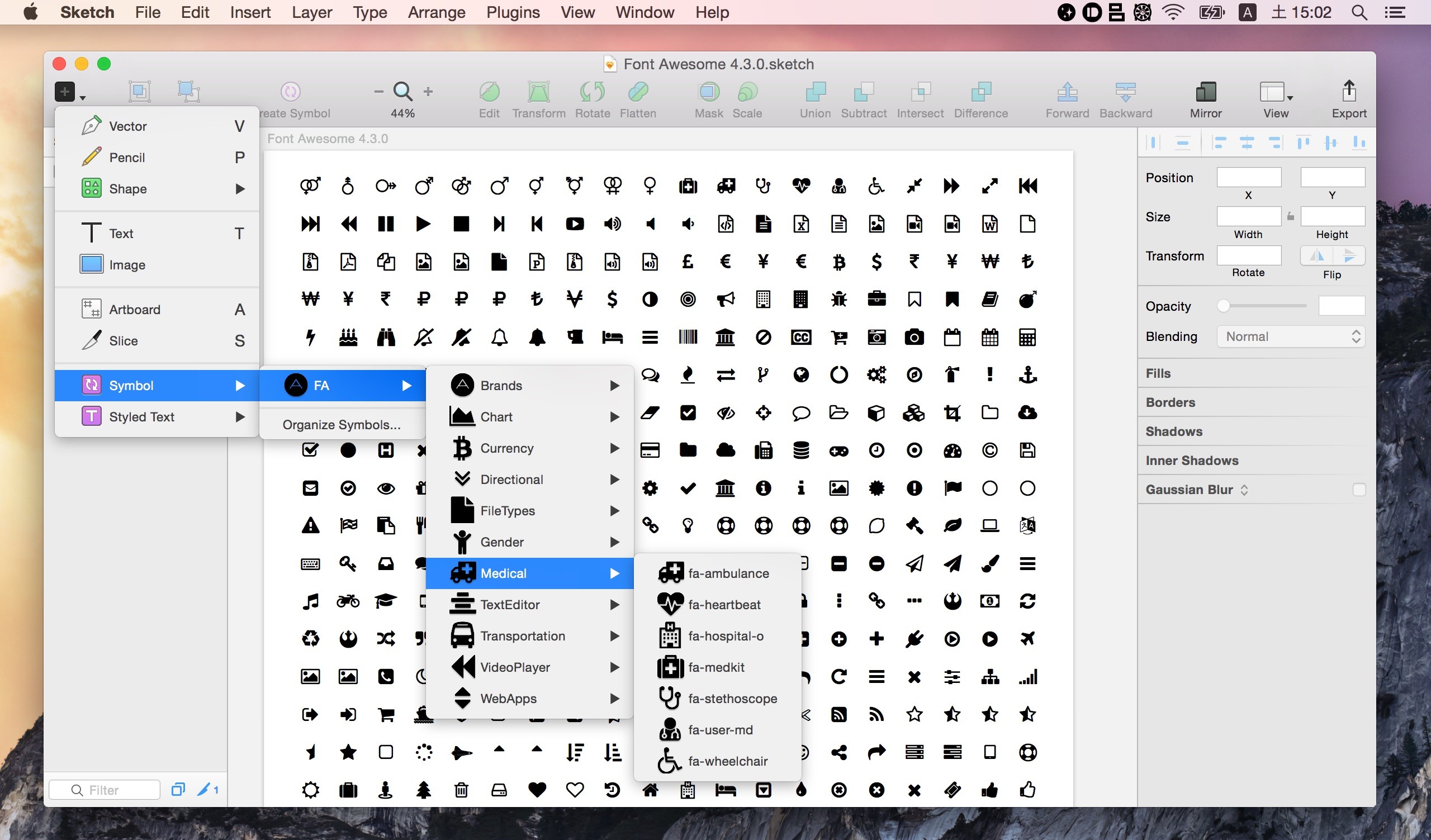Adjust the Opacity slider handle
1431x840 pixels.
pyautogui.click(x=1224, y=306)
